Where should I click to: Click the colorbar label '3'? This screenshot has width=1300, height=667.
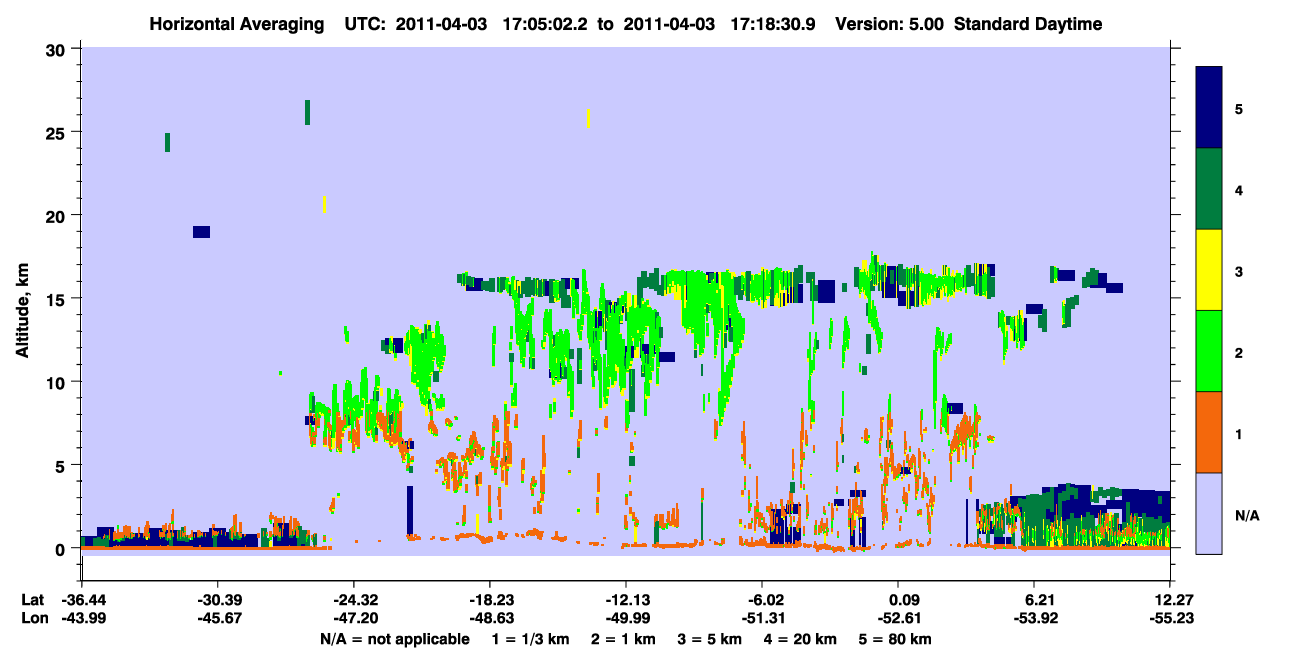pyautogui.click(x=1238, y=270)
